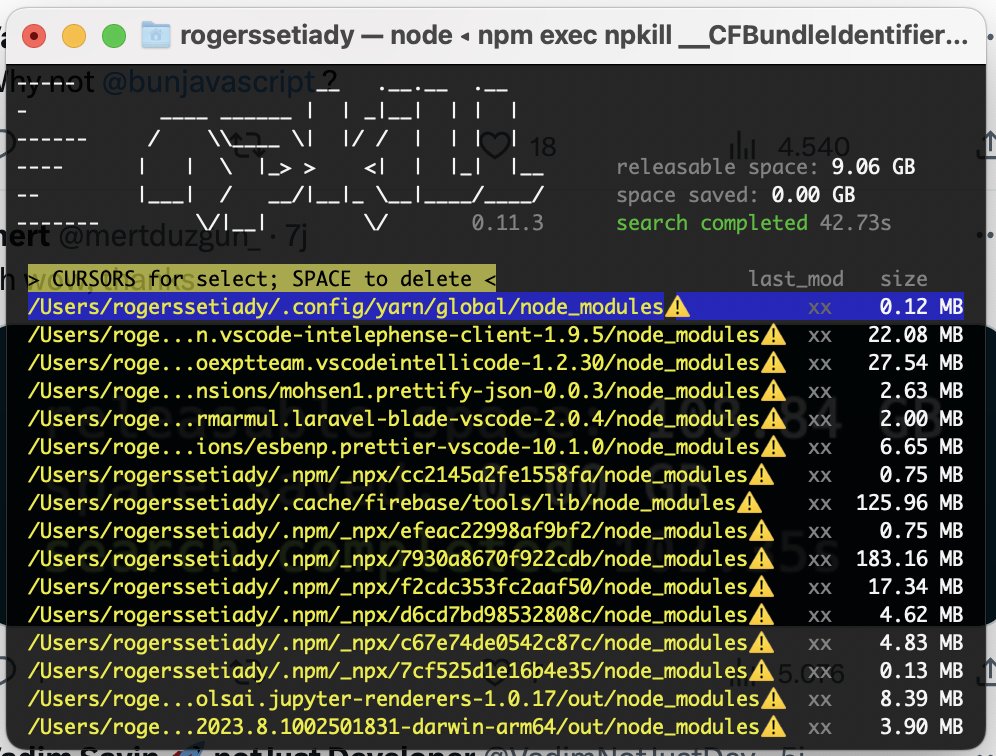The width and height of the screenshot is (996, 756).
Task: Click the search completed status text
Action: point(711,223)
